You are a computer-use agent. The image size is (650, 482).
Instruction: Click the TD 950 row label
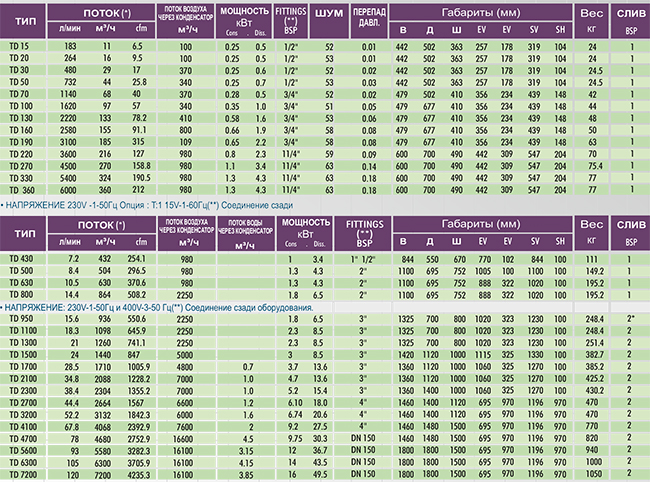[x=20, y=318]
